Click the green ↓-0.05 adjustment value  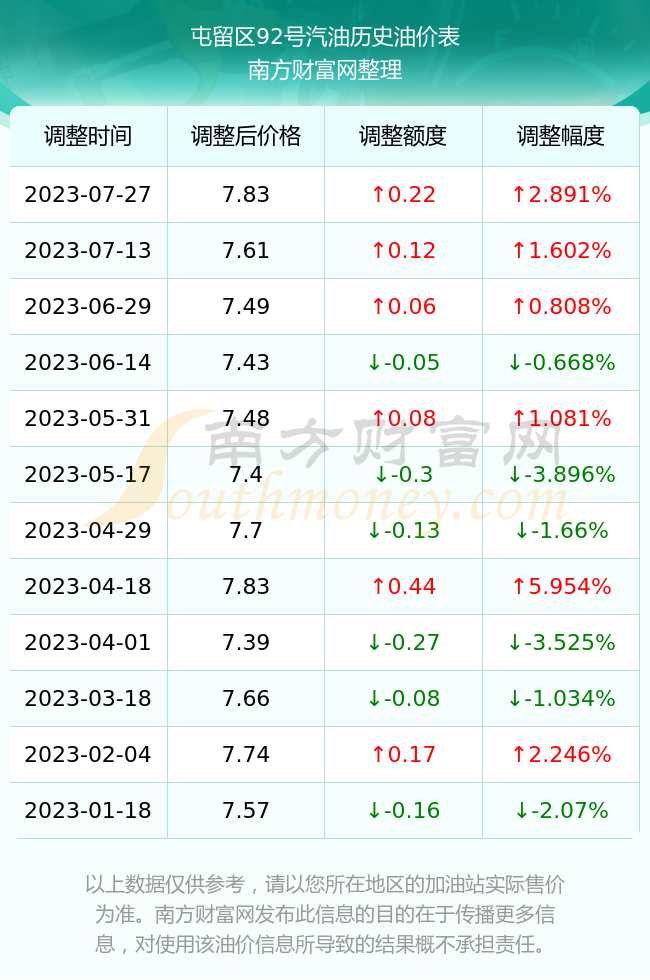point(403,362)
